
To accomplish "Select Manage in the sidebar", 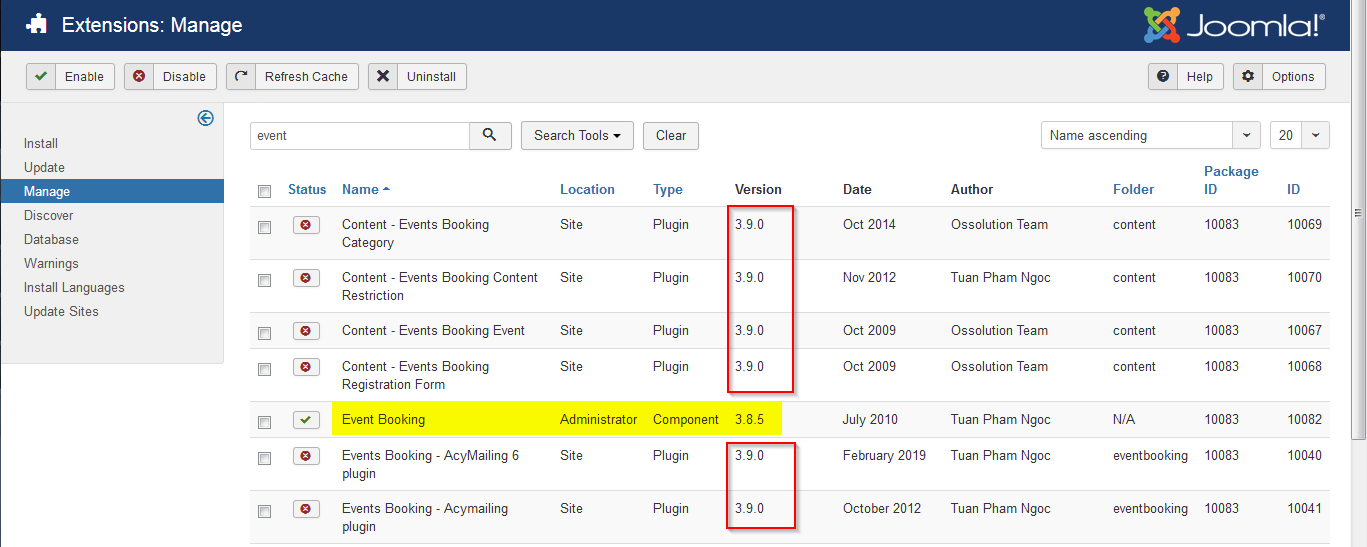I will [x=112, y=191].
